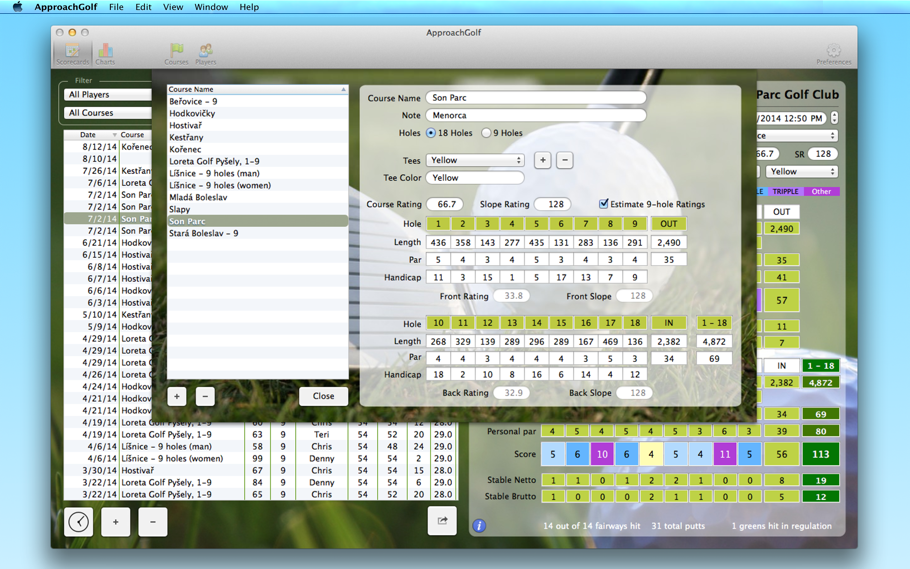Select the 18 Holes radio button

[x=431, y=133]
